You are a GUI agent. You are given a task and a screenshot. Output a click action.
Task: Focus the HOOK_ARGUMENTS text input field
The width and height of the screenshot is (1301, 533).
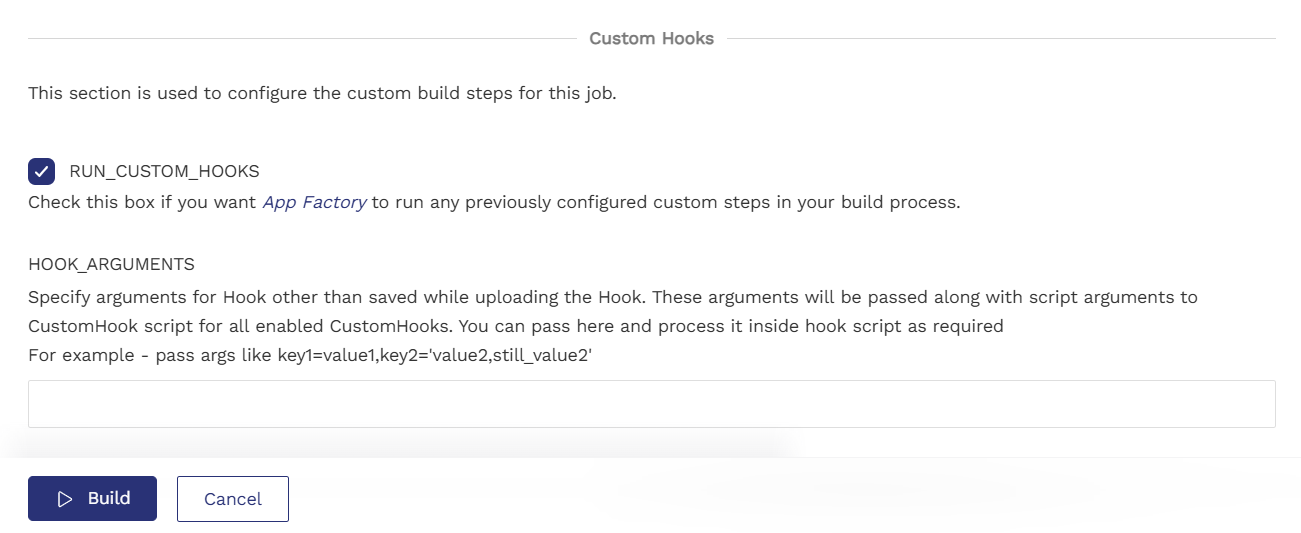[x=651, y=404]
